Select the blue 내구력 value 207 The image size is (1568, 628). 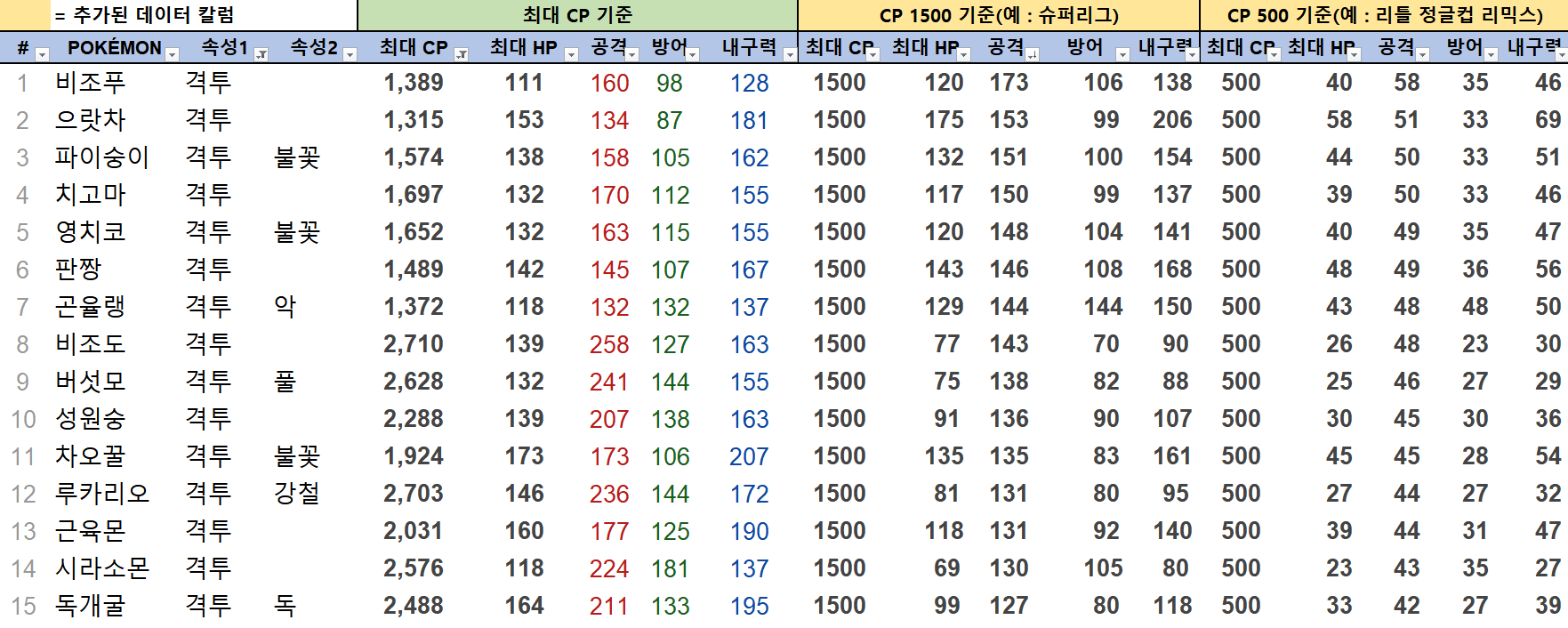[749, 456]
